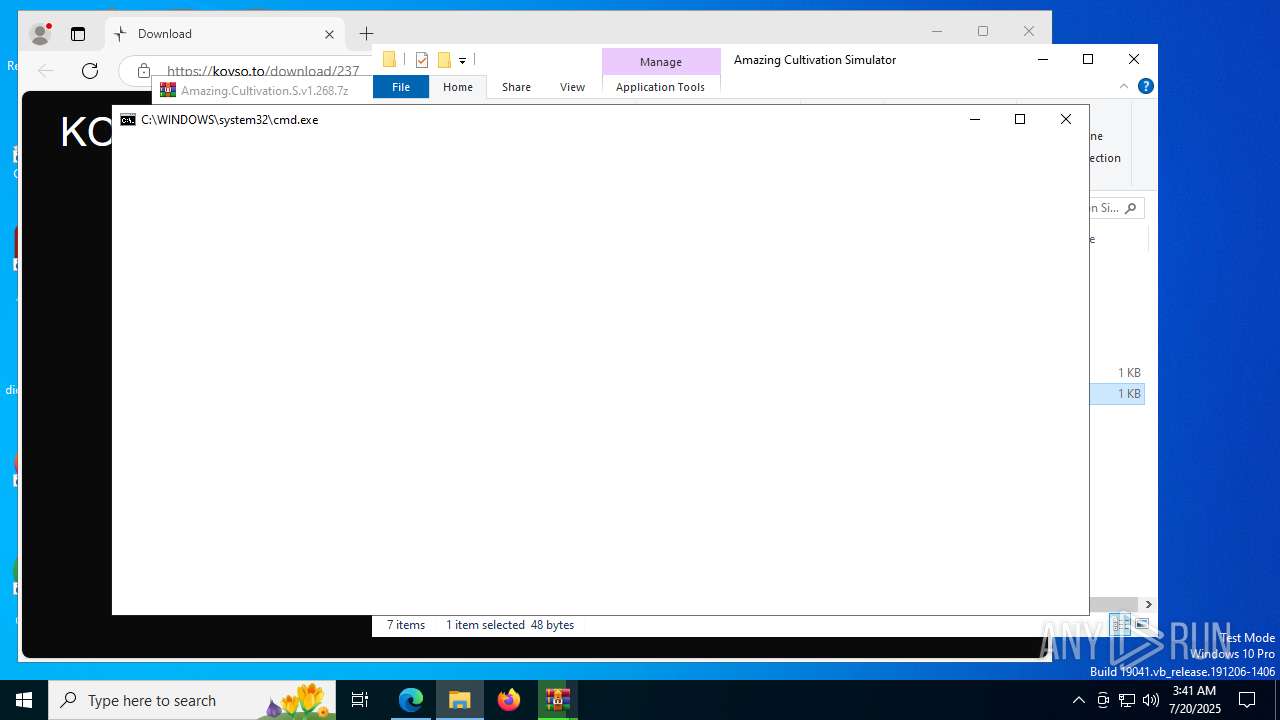Open the browser profile icon

[40, 34]
